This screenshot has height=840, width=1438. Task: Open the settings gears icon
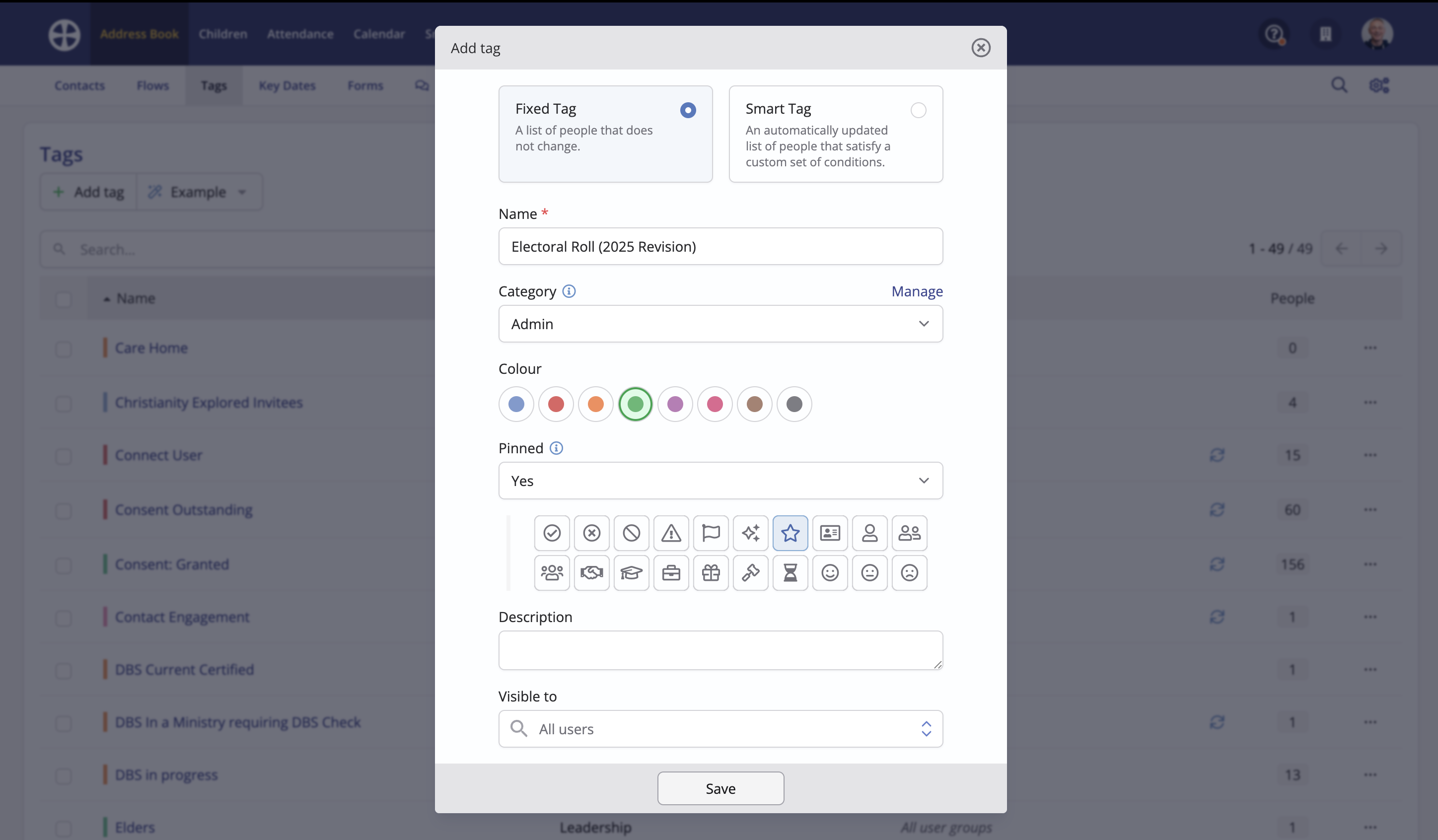point(1379,85)
